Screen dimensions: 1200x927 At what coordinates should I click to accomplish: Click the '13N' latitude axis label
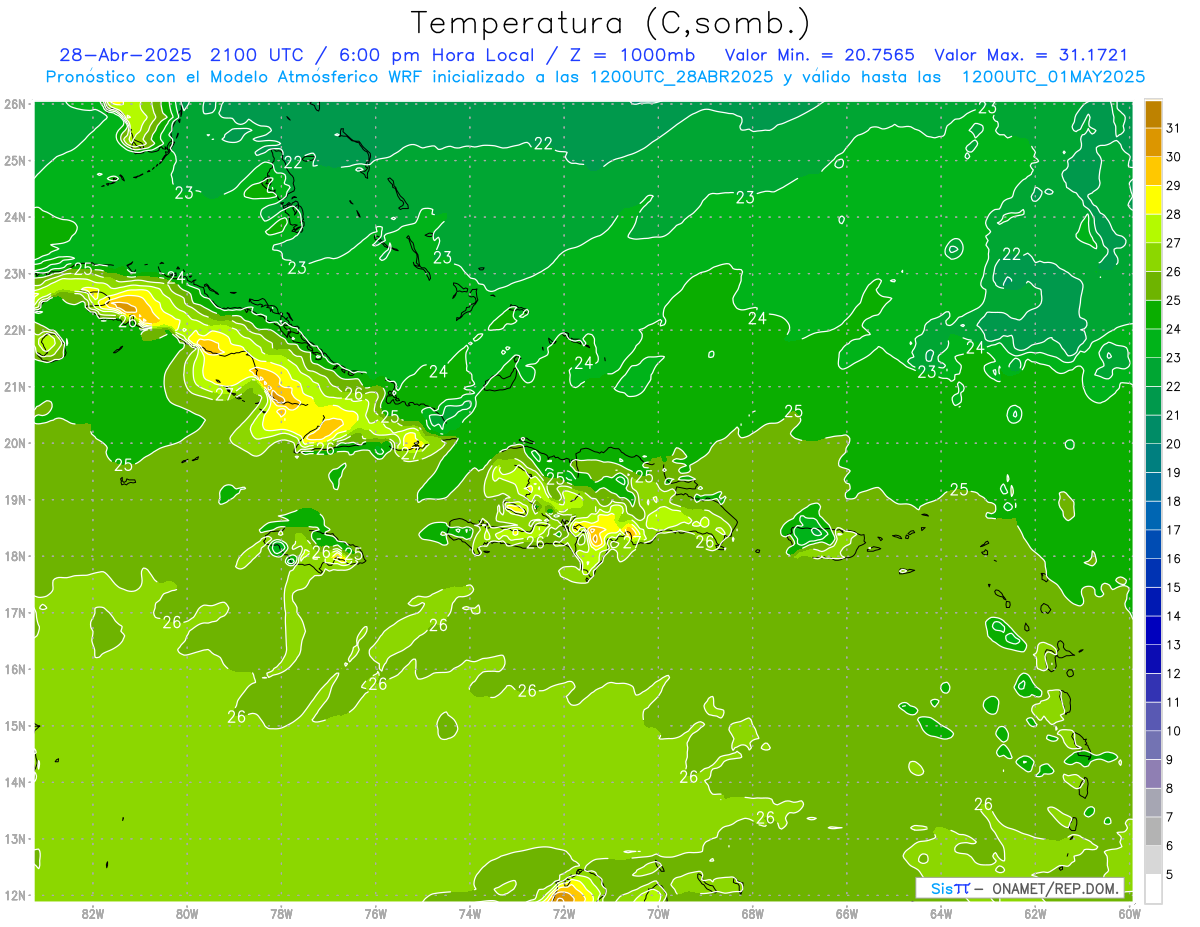pos(14,839)
